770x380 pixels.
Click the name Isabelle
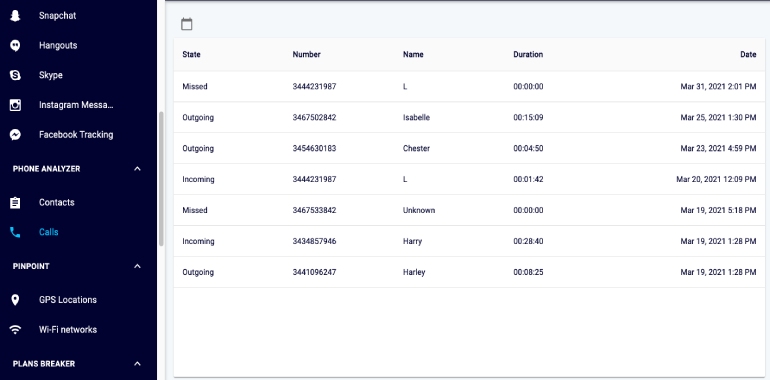point(416,117)
